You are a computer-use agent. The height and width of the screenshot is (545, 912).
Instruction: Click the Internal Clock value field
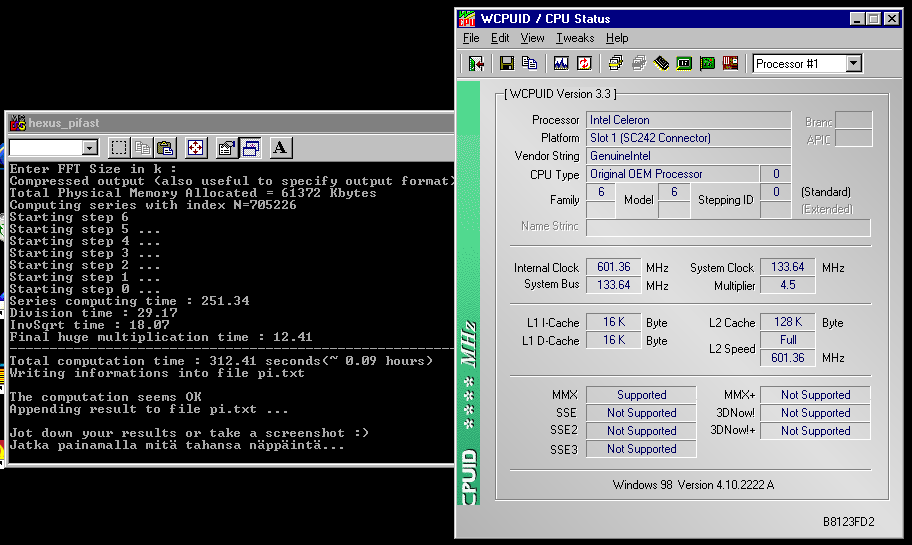[x=614, y=268]
